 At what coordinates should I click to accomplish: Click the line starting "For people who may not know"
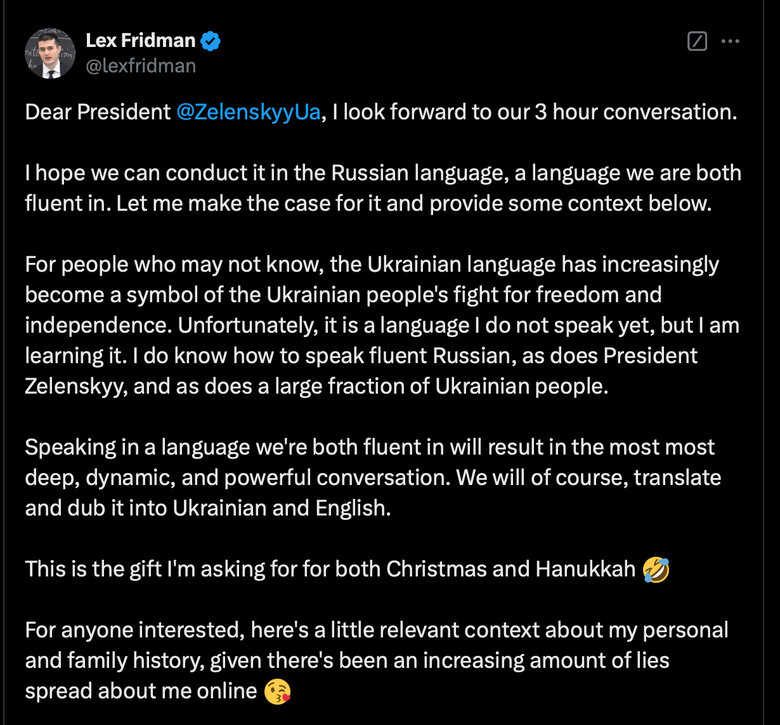tap(371, 265)
